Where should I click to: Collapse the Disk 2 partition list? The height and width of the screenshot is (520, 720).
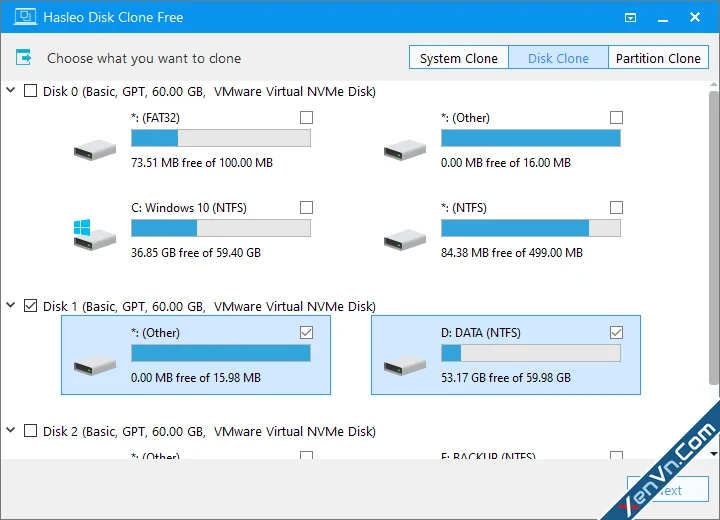click(11, 430)
